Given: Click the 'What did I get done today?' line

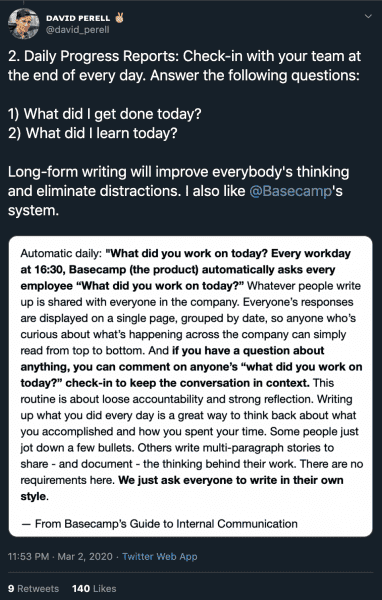Looking at the screenshot, I should [x=104, y=114].
